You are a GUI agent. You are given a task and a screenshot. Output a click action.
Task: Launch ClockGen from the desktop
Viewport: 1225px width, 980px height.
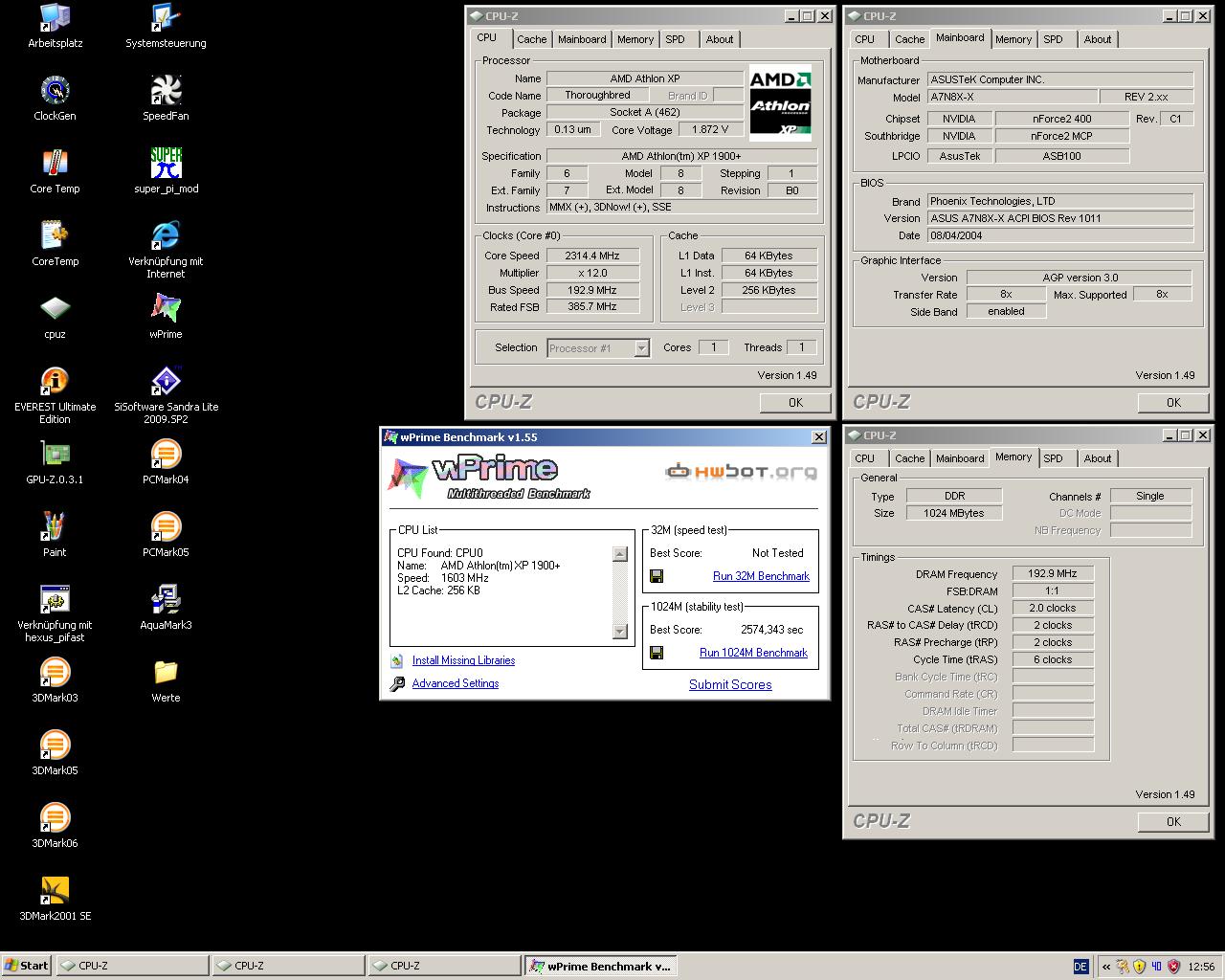(55, 91)
